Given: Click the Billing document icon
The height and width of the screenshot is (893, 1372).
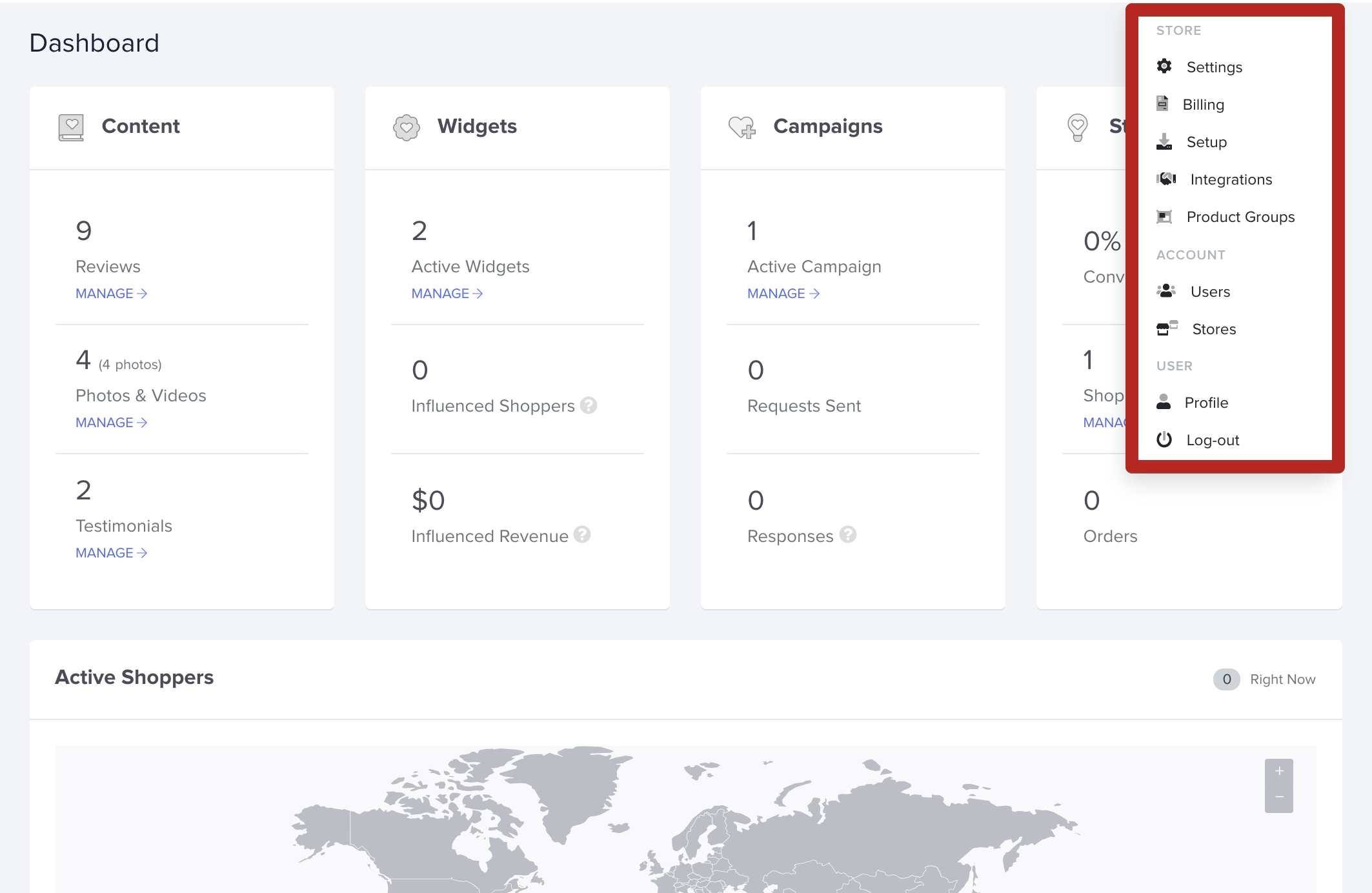Looking at the screenshot, I should (1162, 104).
